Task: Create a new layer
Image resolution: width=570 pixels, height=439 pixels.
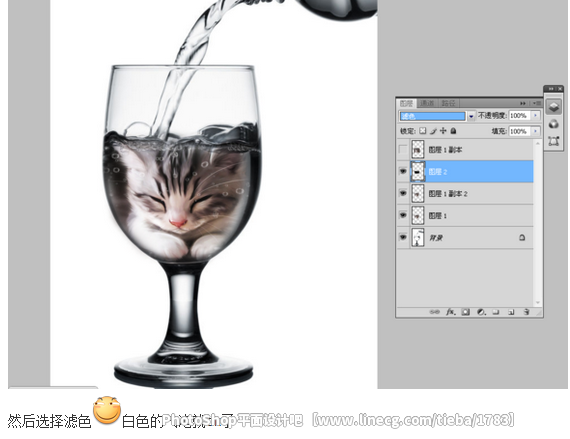Action: point(511,312)
